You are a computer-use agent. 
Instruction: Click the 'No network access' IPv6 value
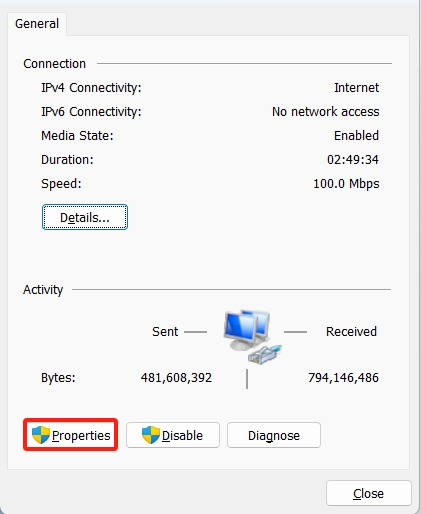point(325,112)
